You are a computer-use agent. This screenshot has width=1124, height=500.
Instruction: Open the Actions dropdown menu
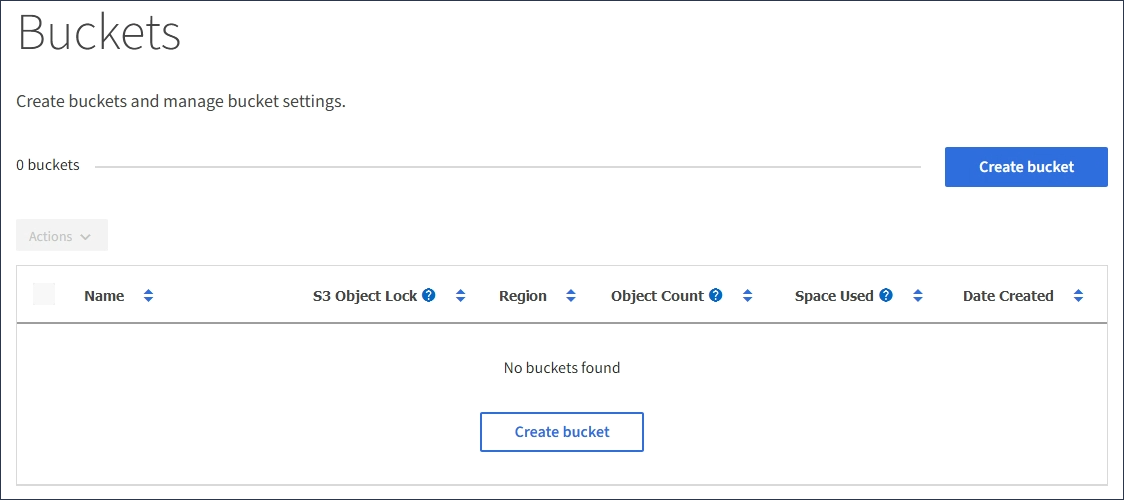click(x=61, y=236)
